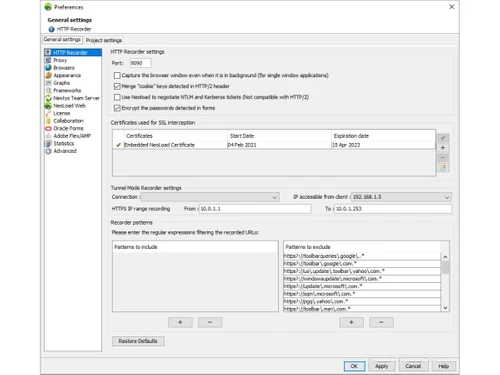Click the Start Date column header
Viewport: 500px width, 375px height.
click(x=279, y=136)
